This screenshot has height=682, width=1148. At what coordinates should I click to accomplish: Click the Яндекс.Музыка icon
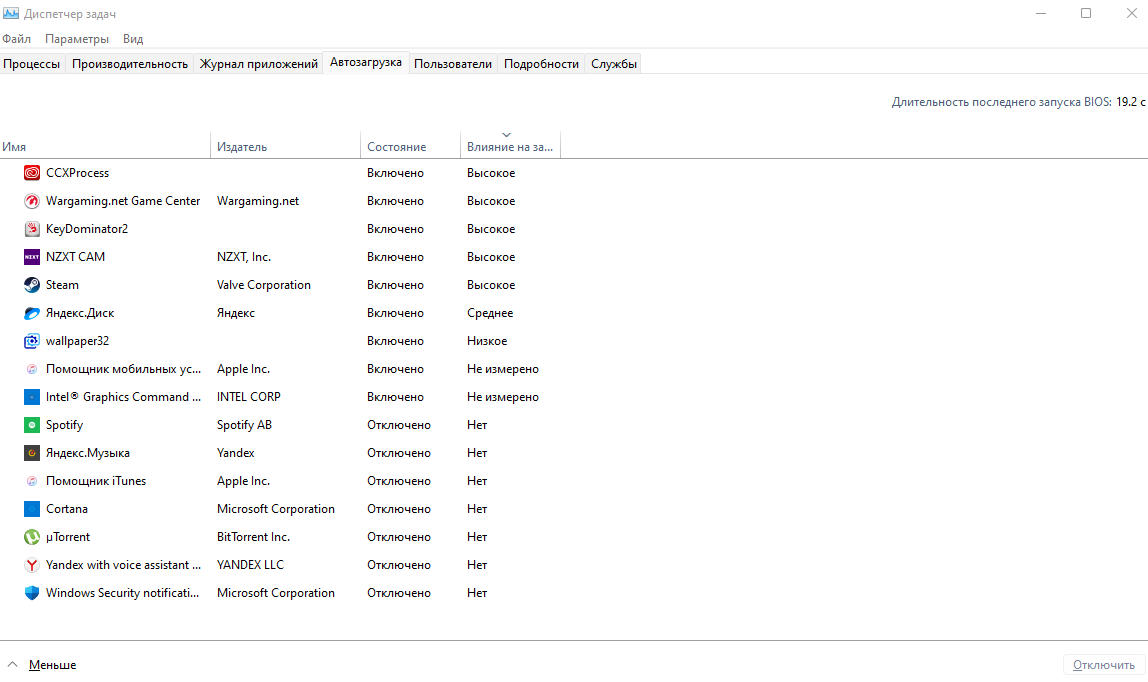coord(31,453)
